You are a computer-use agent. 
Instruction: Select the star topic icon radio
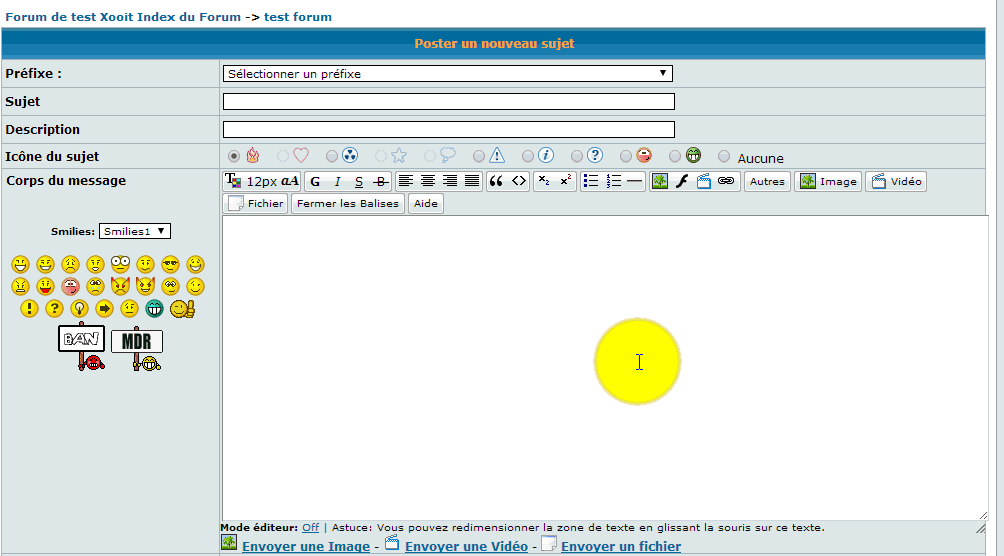coord(381,156)
